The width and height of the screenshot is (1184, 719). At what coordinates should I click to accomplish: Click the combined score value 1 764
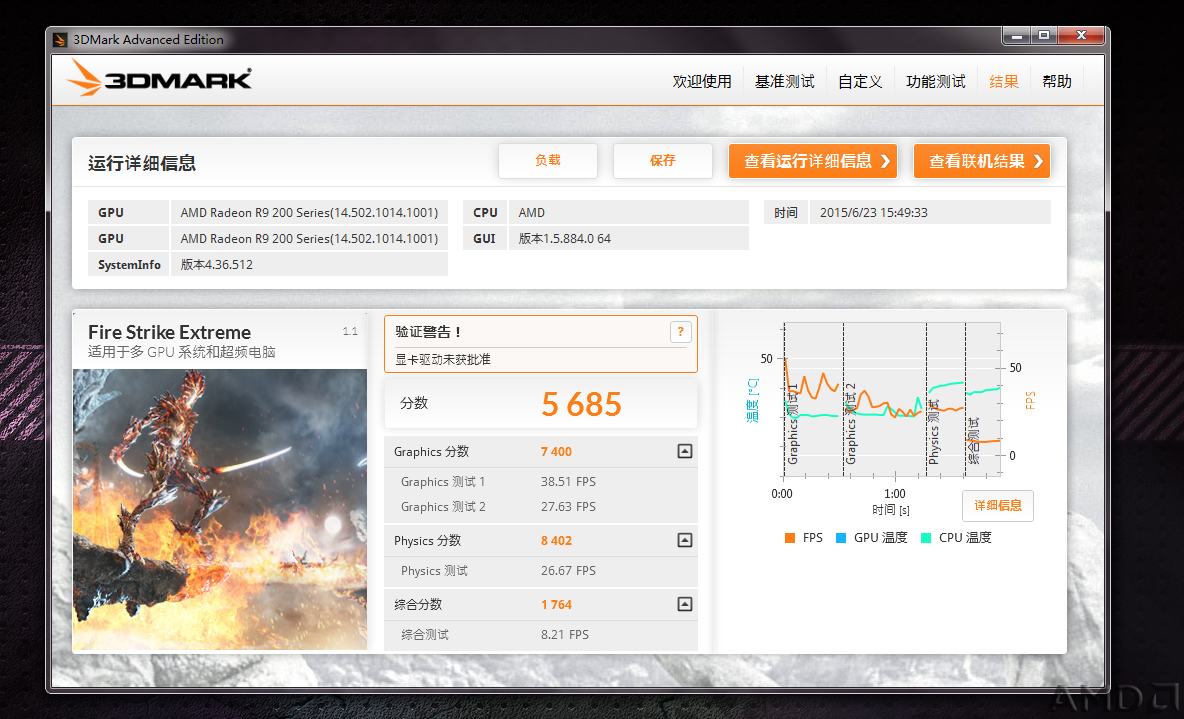click(x=557, y=605)
